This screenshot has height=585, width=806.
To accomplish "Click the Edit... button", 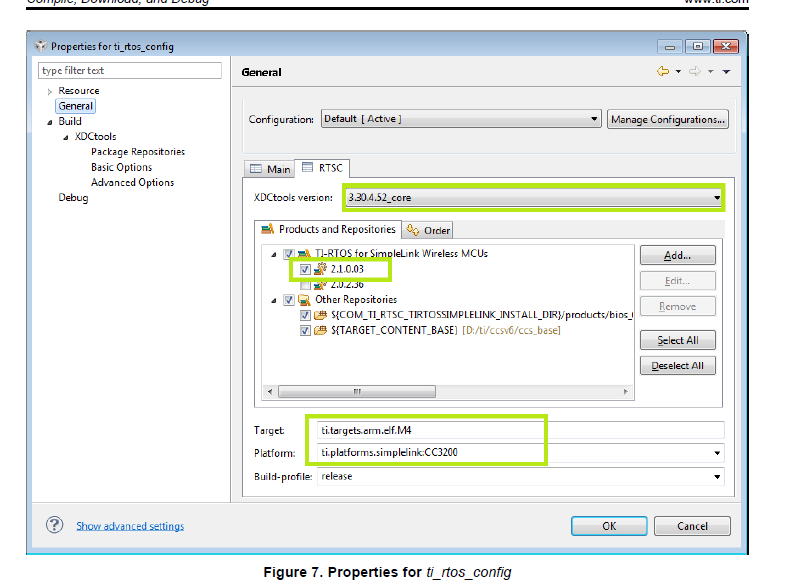I will click(x=677, y=281).
